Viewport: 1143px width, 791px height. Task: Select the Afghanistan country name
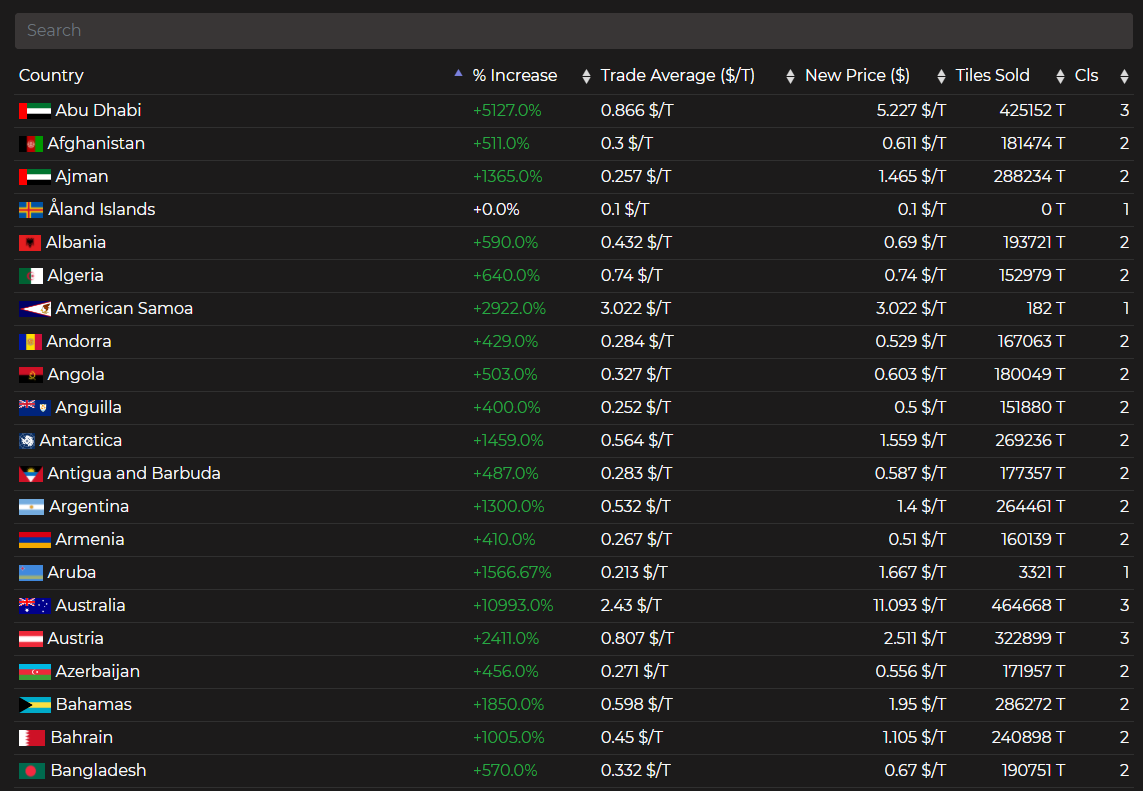tap(96, 144)
